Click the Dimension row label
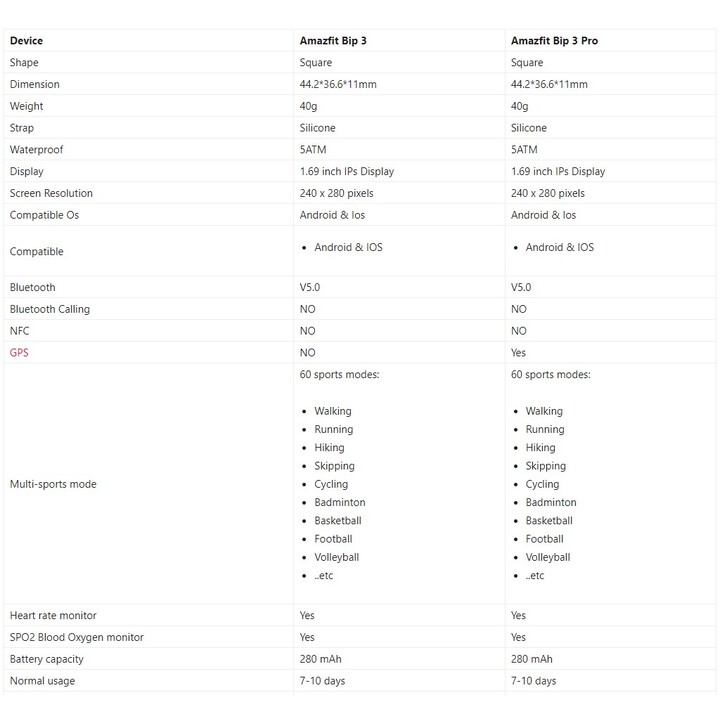 click(x=34, y=84)
